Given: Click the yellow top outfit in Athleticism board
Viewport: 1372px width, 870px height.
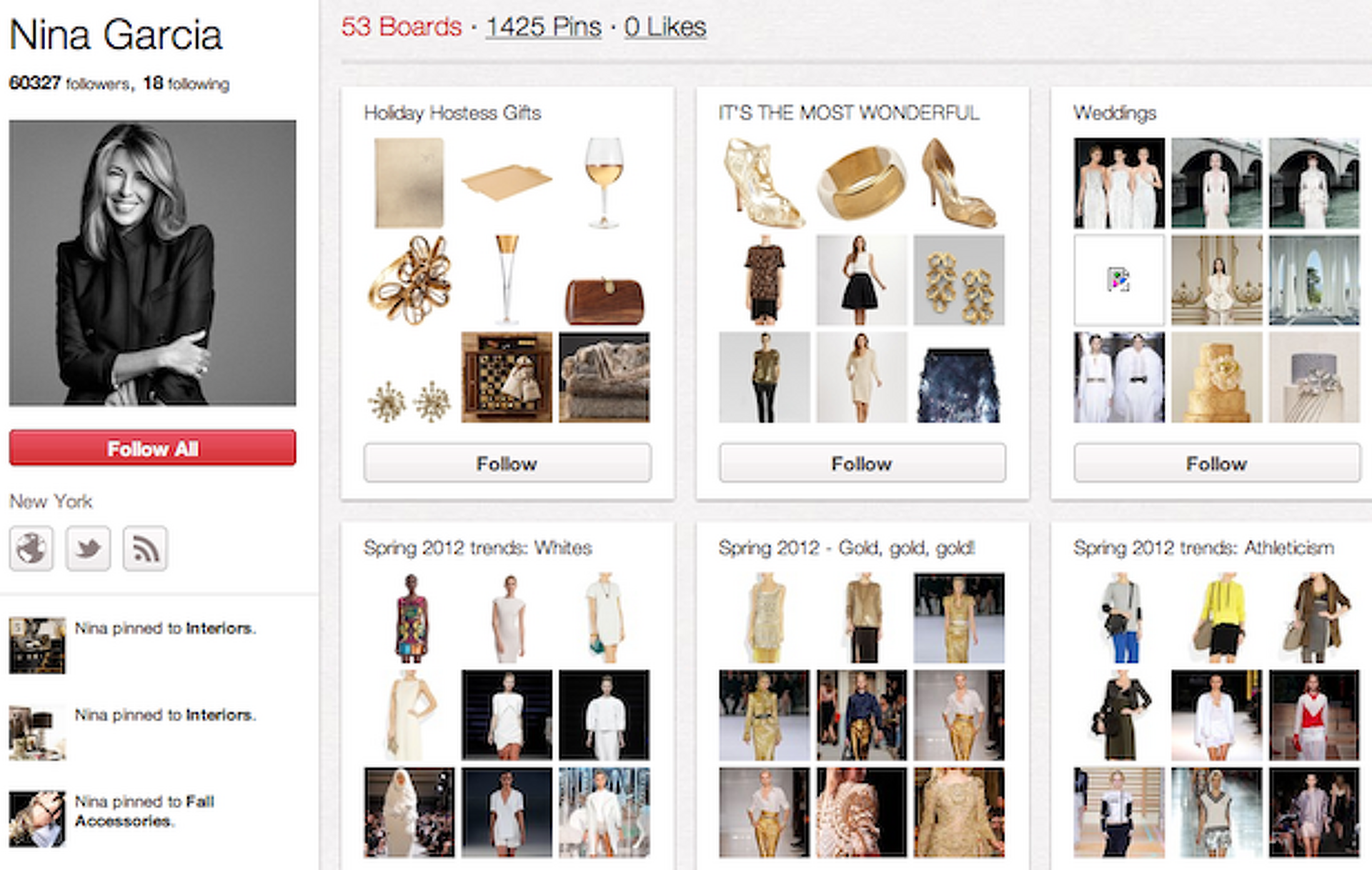Looking at the screenshot, I should pos(1217,618).
